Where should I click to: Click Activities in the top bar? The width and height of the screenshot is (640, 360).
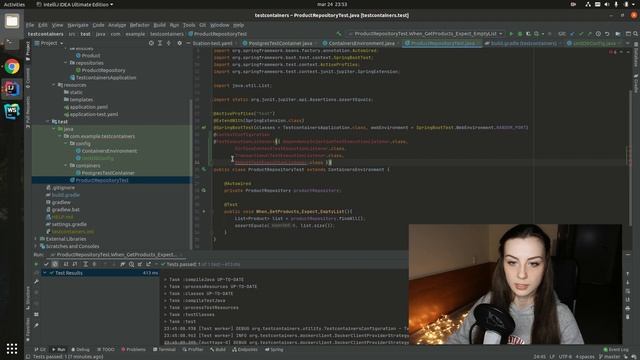click(14, 4)
